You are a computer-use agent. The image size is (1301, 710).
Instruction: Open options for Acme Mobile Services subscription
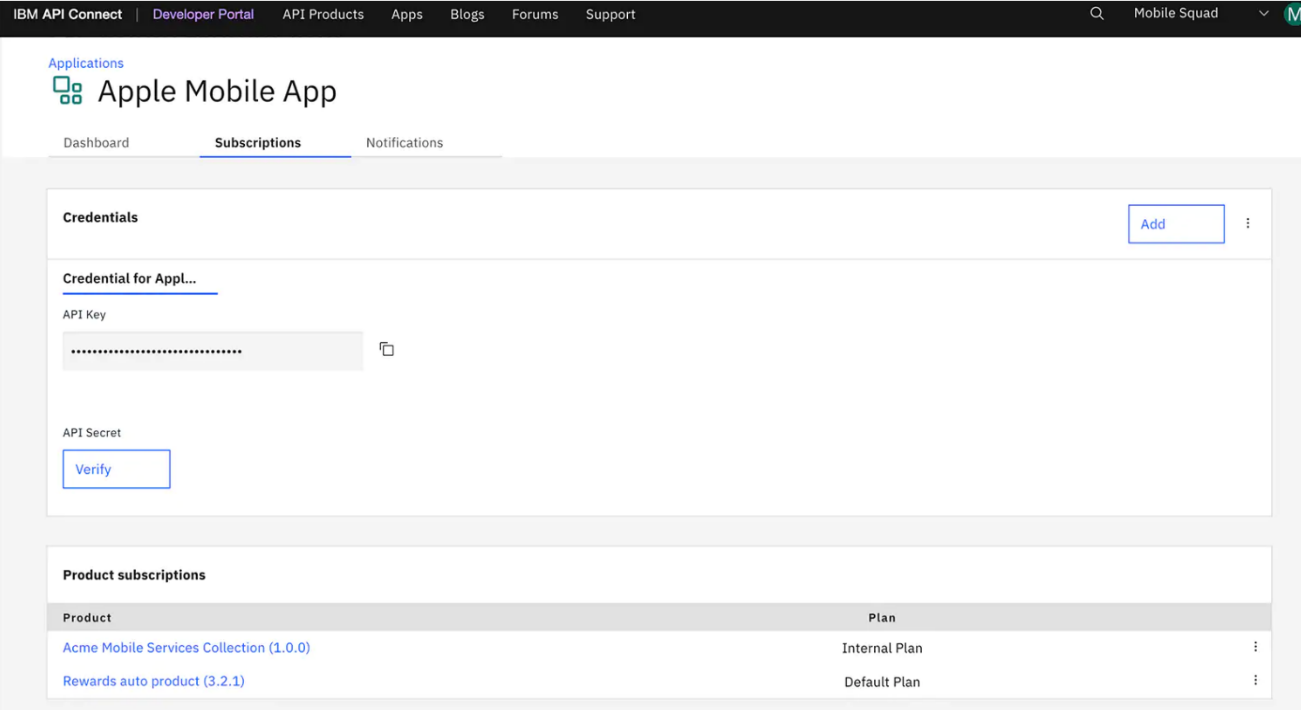tap(1255, 647)
